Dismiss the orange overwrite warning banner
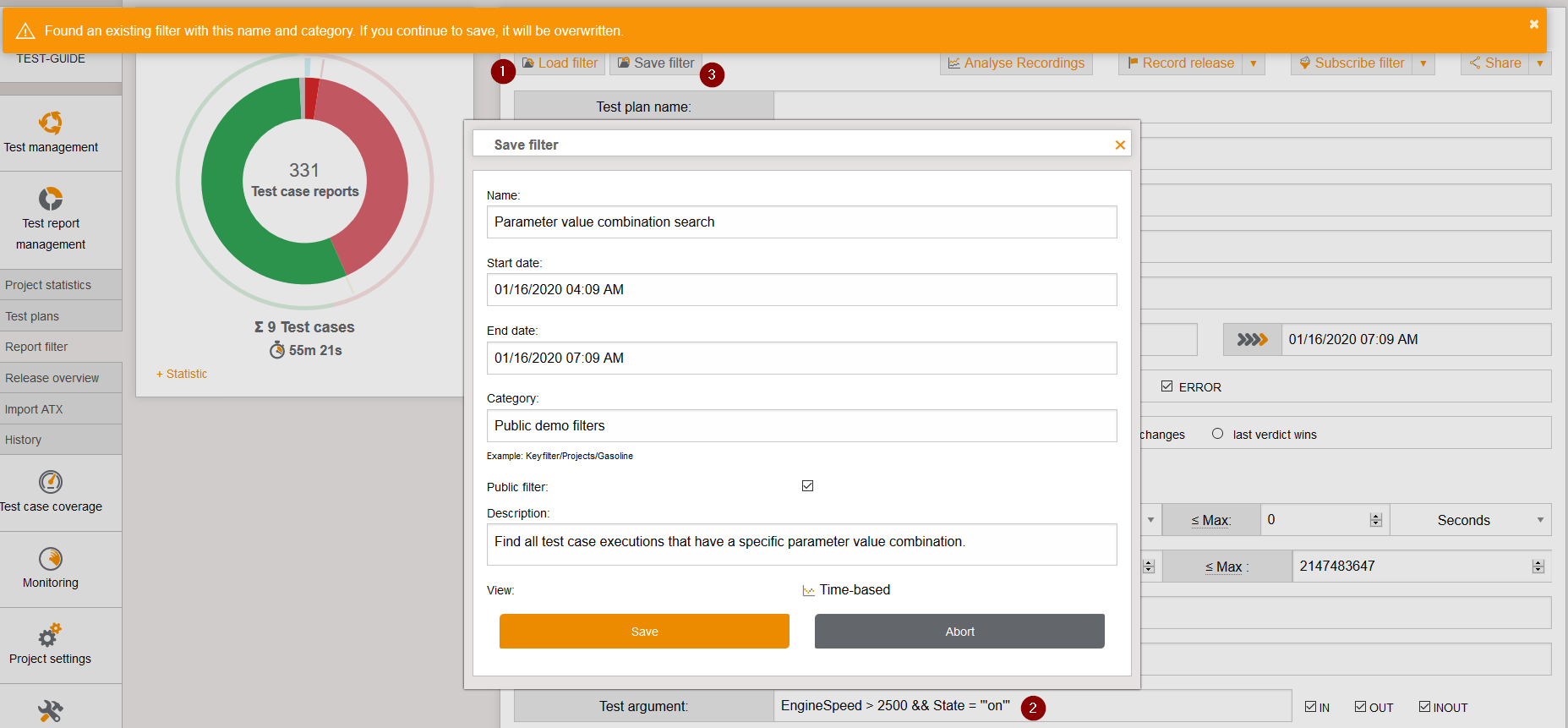1568x728 pixels. [x=1533, y=25]
